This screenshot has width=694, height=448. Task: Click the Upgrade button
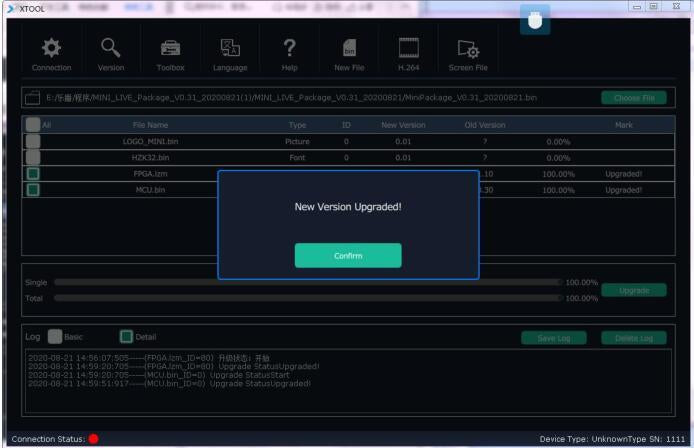[634, 290]
